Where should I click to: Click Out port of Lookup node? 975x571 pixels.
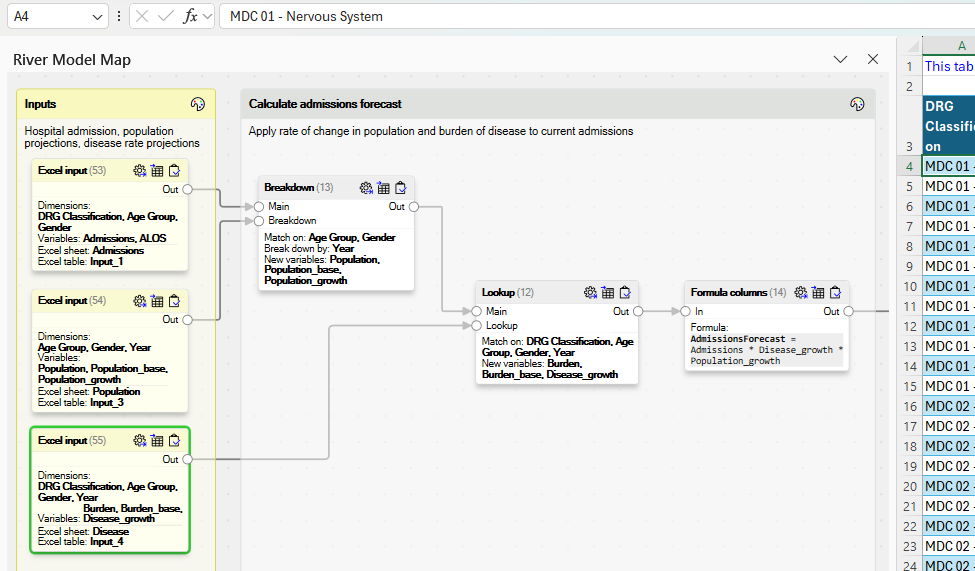[x=638, y=311]
